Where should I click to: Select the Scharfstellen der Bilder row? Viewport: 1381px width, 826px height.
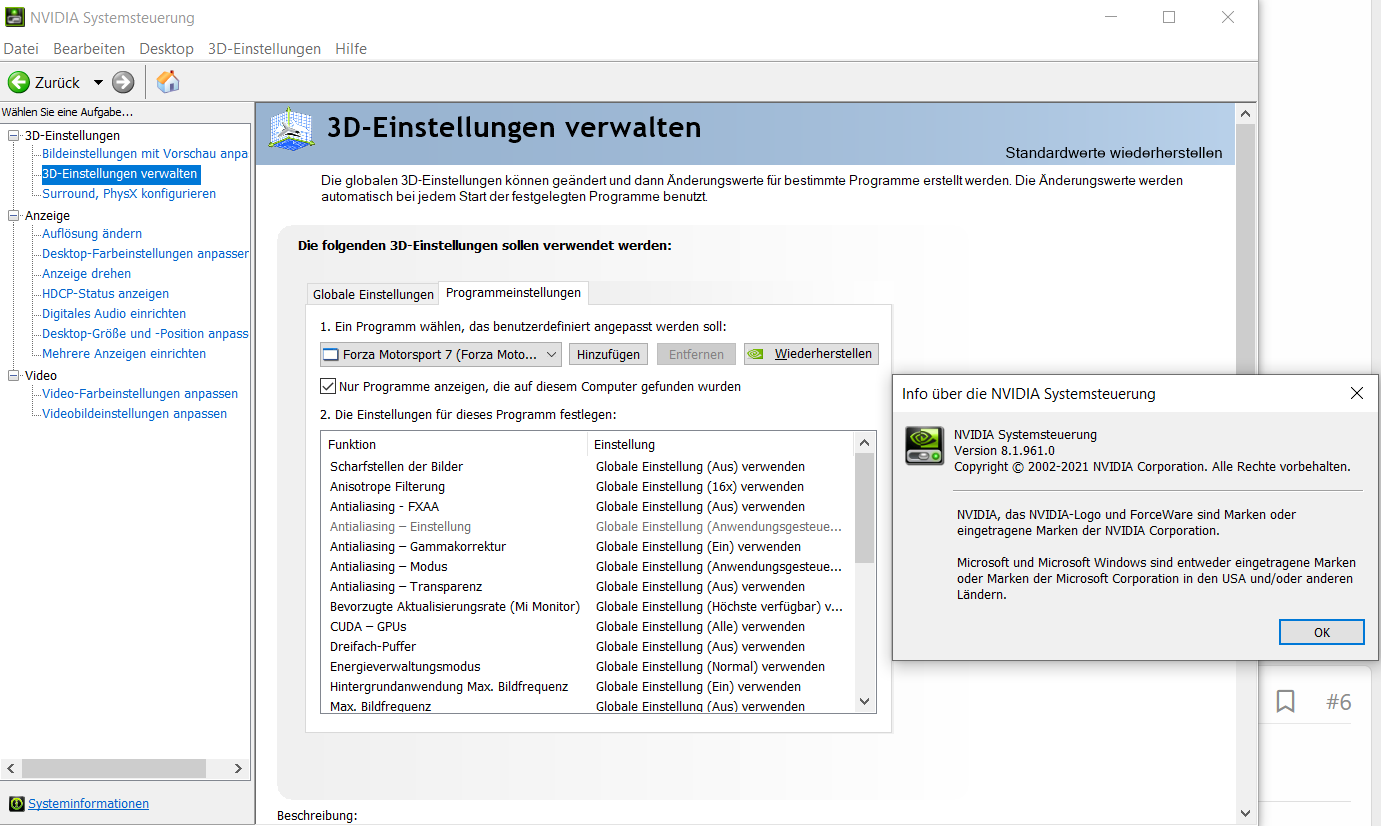click(587, 467)
